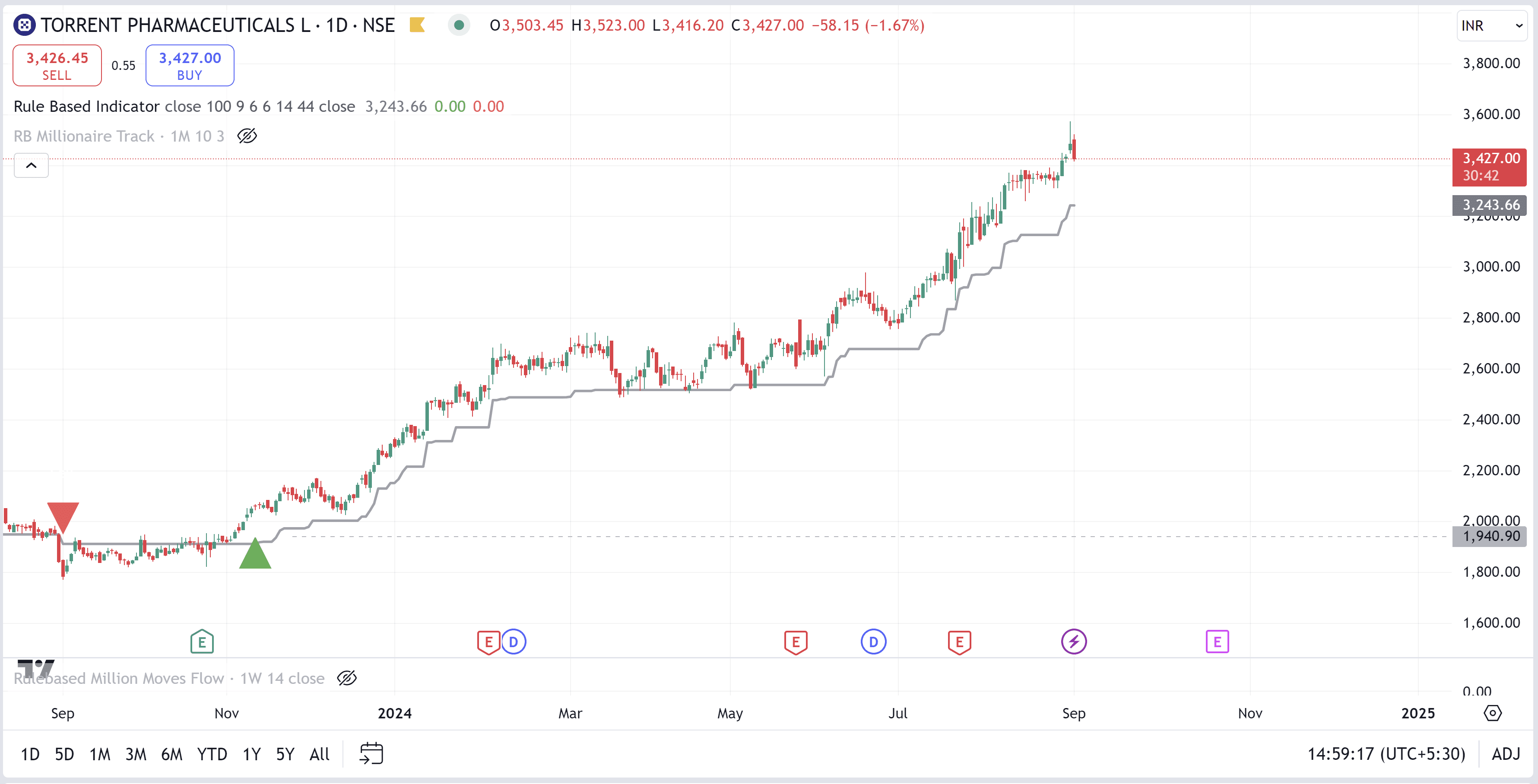Open chart settings gear on the time axis
Screen dimensions: 1538x784
[x=1492, y=713]
